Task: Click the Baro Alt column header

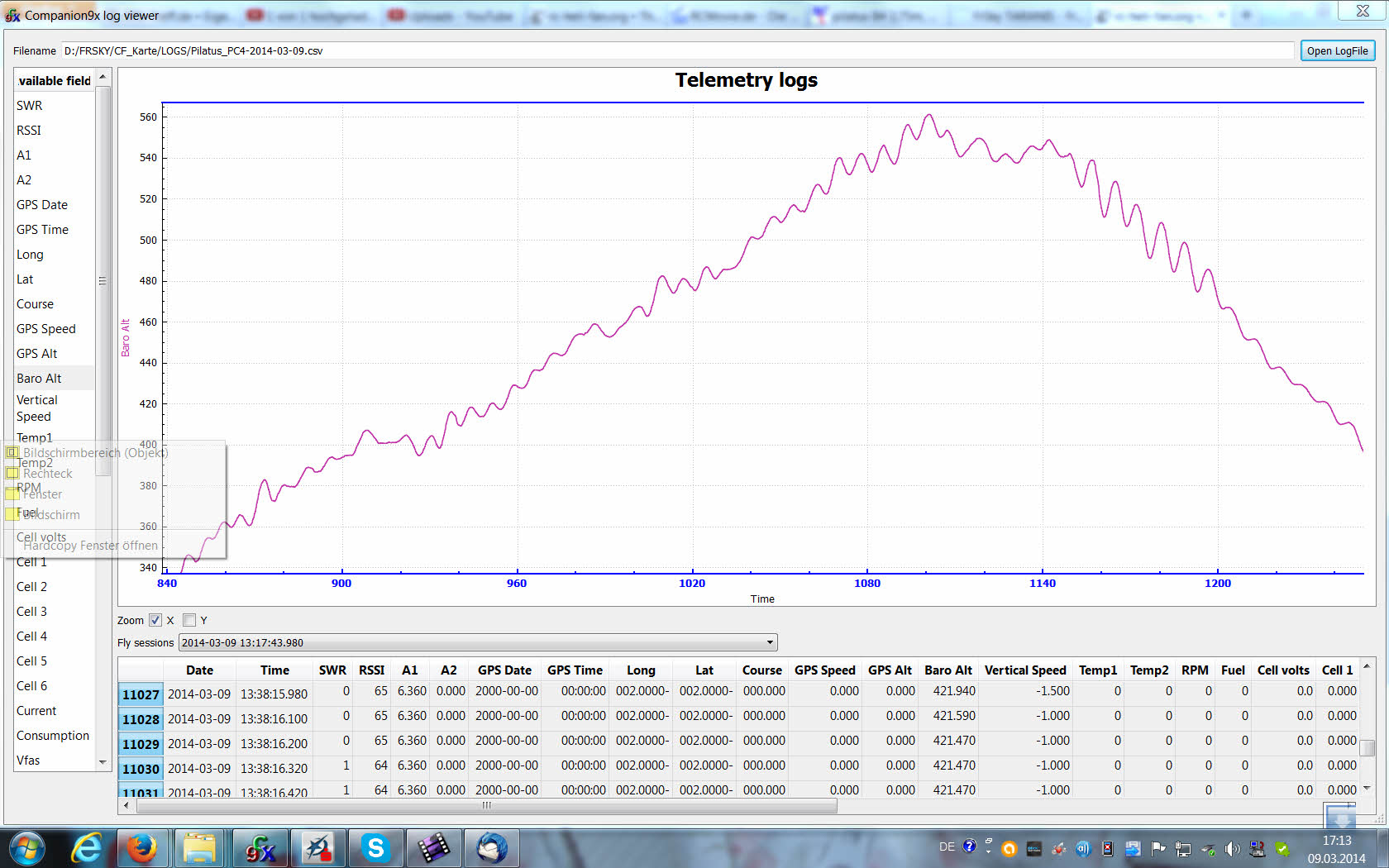Action: pos(948,670)
